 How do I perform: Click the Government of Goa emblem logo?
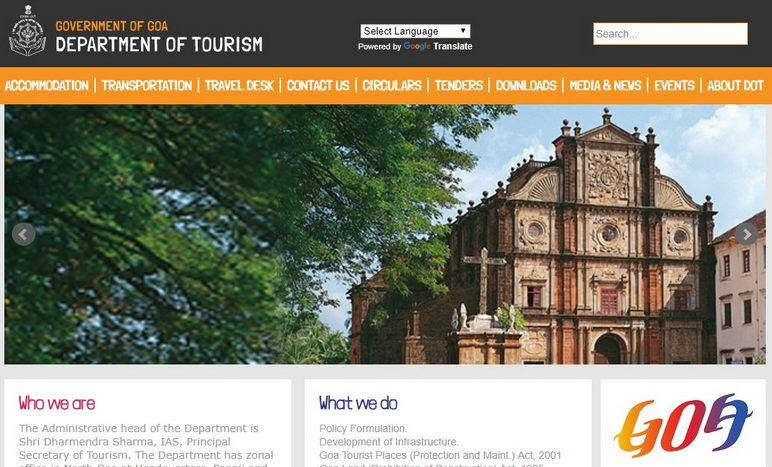pos(27,31)
